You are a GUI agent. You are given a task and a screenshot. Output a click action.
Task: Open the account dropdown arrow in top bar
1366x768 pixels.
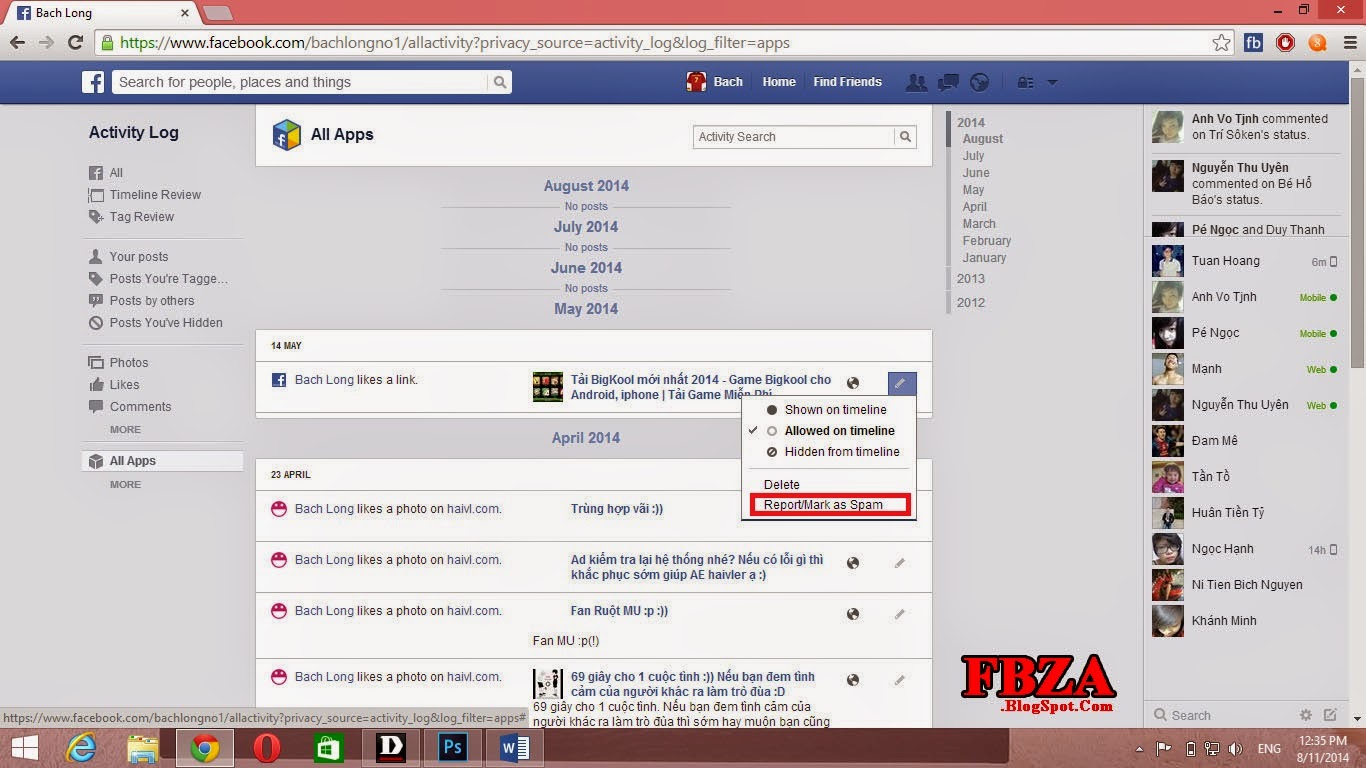(1052, 82)
